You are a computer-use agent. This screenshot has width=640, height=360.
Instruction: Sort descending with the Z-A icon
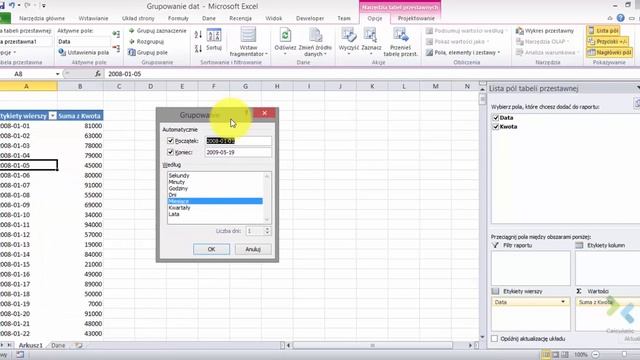click(x=198, y=49)
